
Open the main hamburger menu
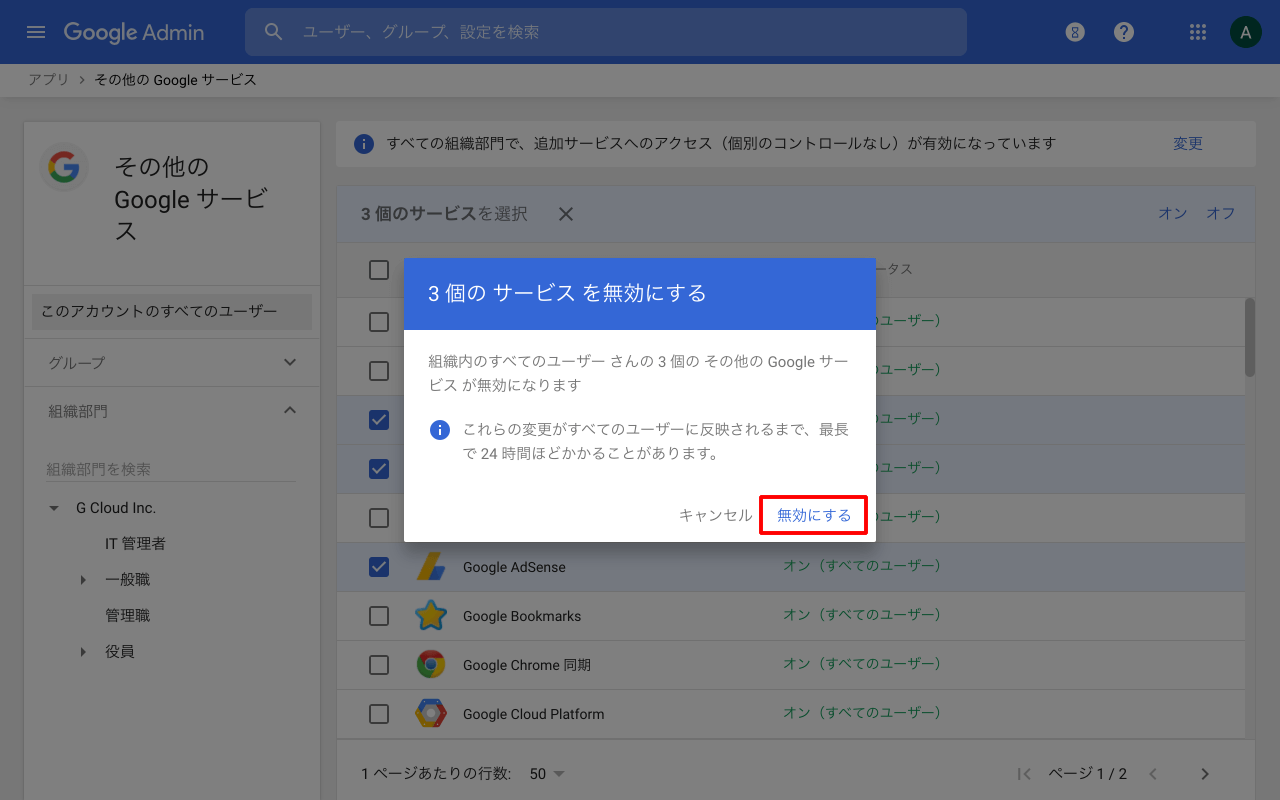[x=36, y=32]
